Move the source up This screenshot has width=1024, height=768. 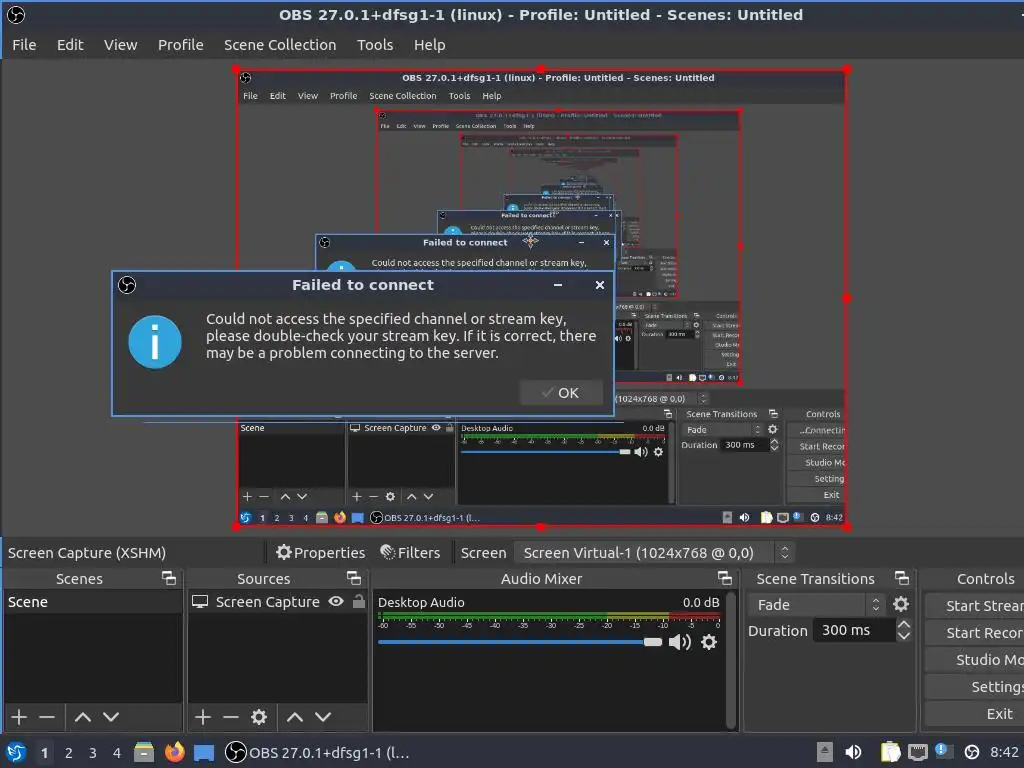295,717
